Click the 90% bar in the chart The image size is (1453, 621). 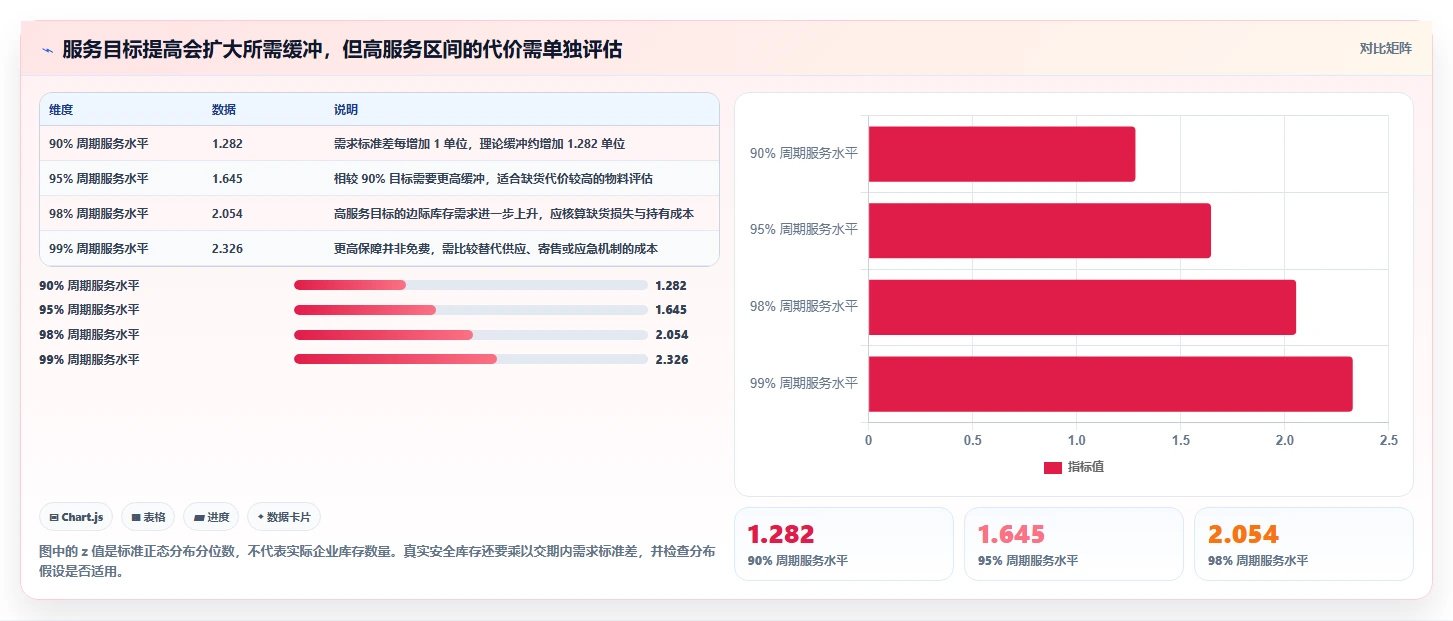(1001, 154)
